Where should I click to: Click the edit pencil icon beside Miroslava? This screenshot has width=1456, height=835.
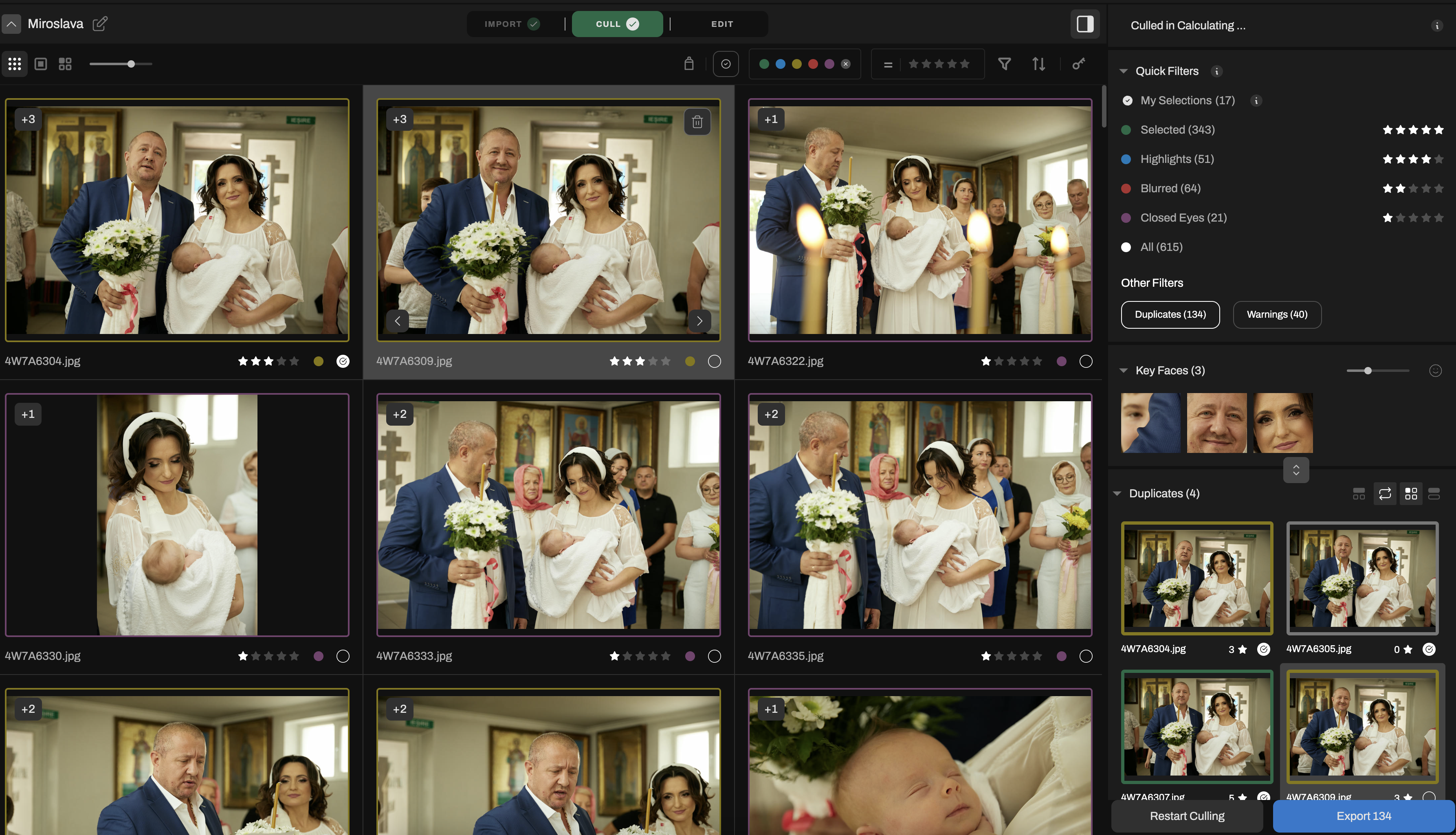[x=100, y=24]
